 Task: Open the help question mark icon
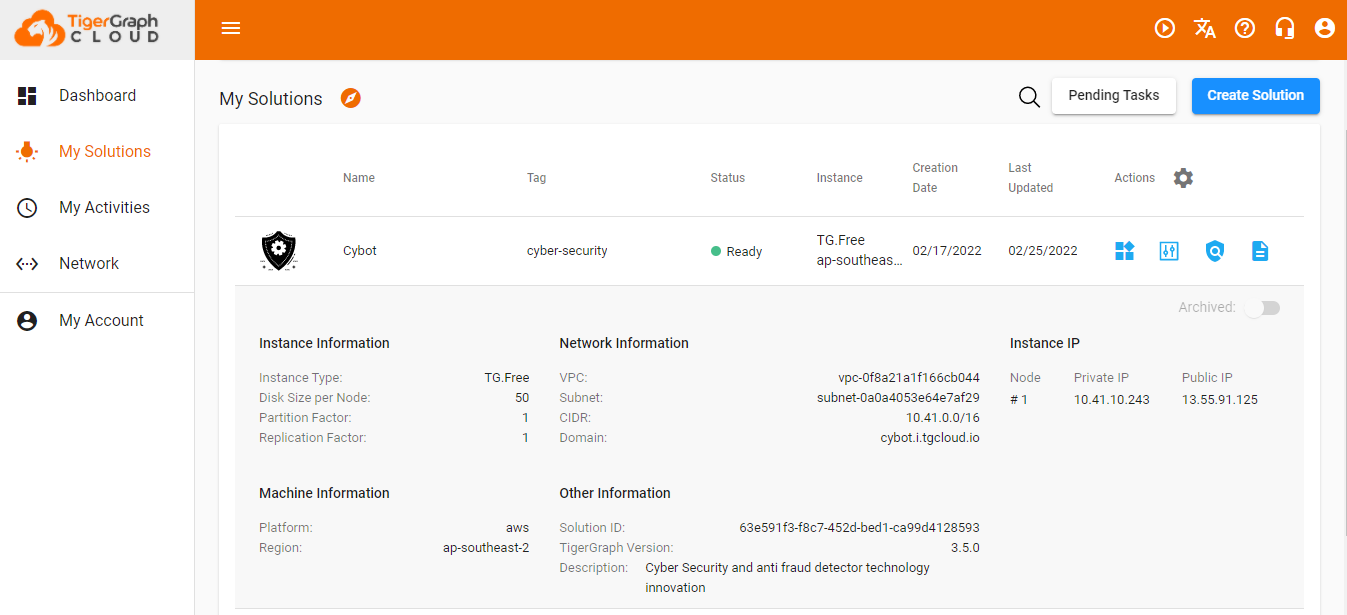click(x=1245, y=28)
